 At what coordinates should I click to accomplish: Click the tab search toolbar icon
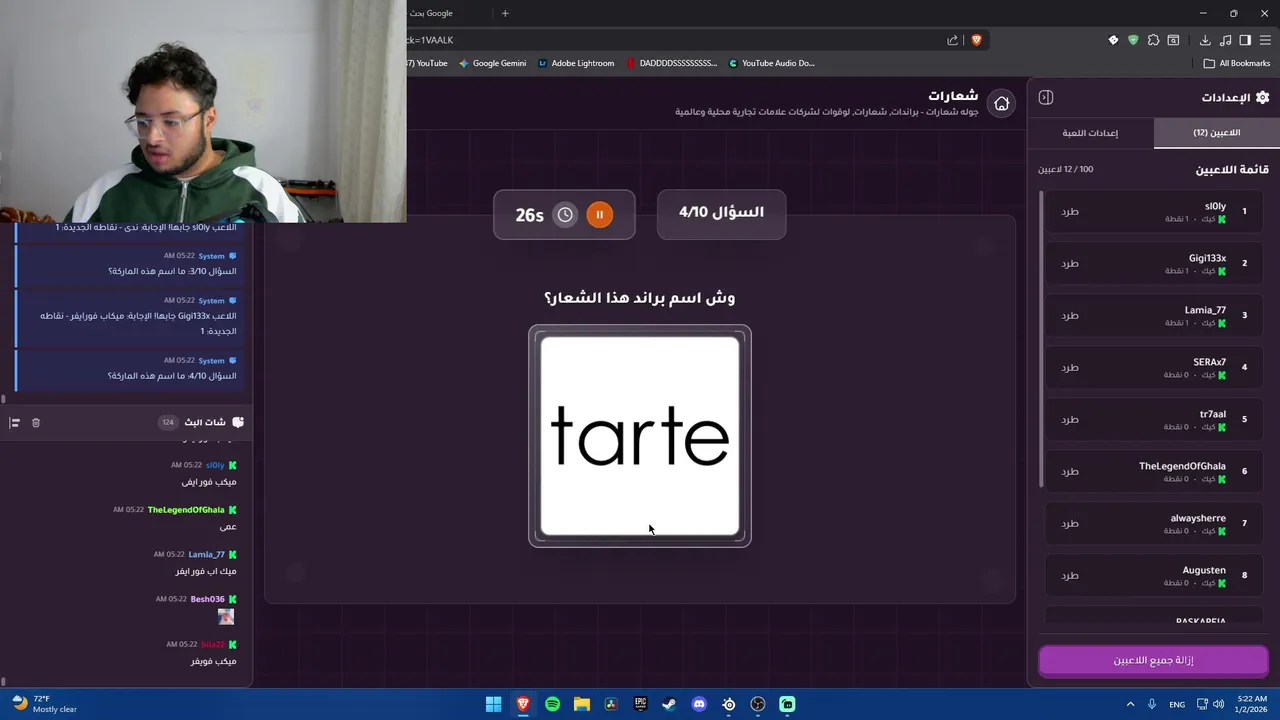(1173, 40)
